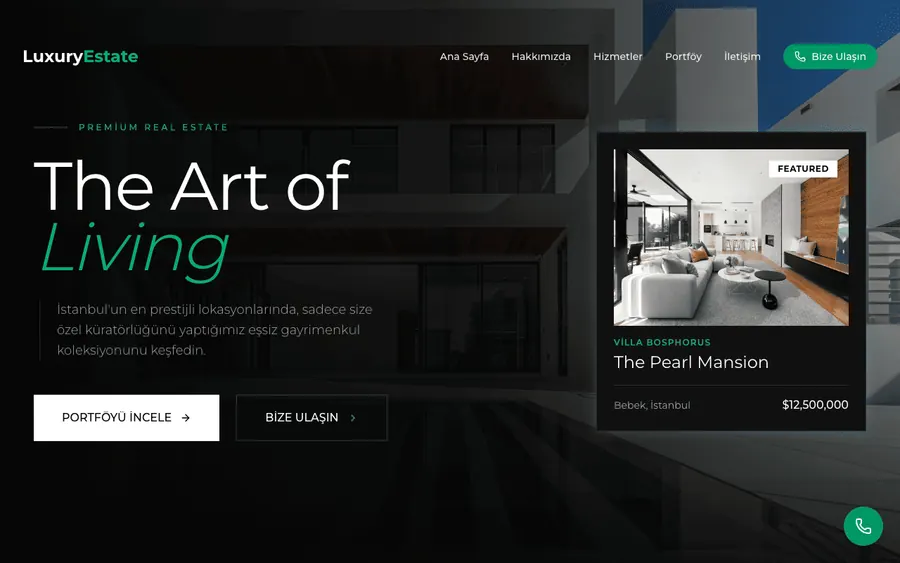Open the Portföy navigation link

pyautogui.click(x=683, y=56)
